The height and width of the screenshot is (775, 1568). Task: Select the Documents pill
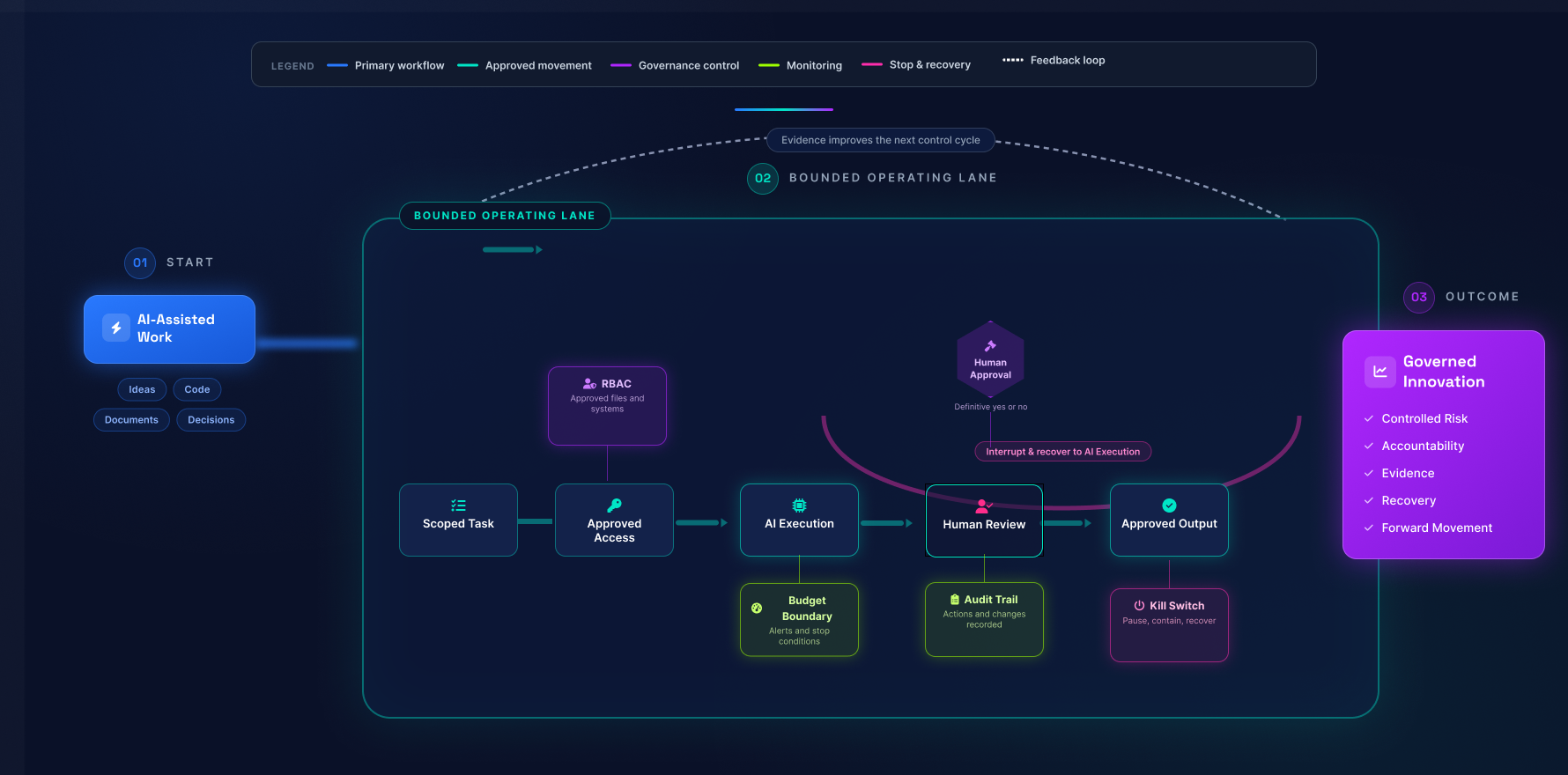131,420
